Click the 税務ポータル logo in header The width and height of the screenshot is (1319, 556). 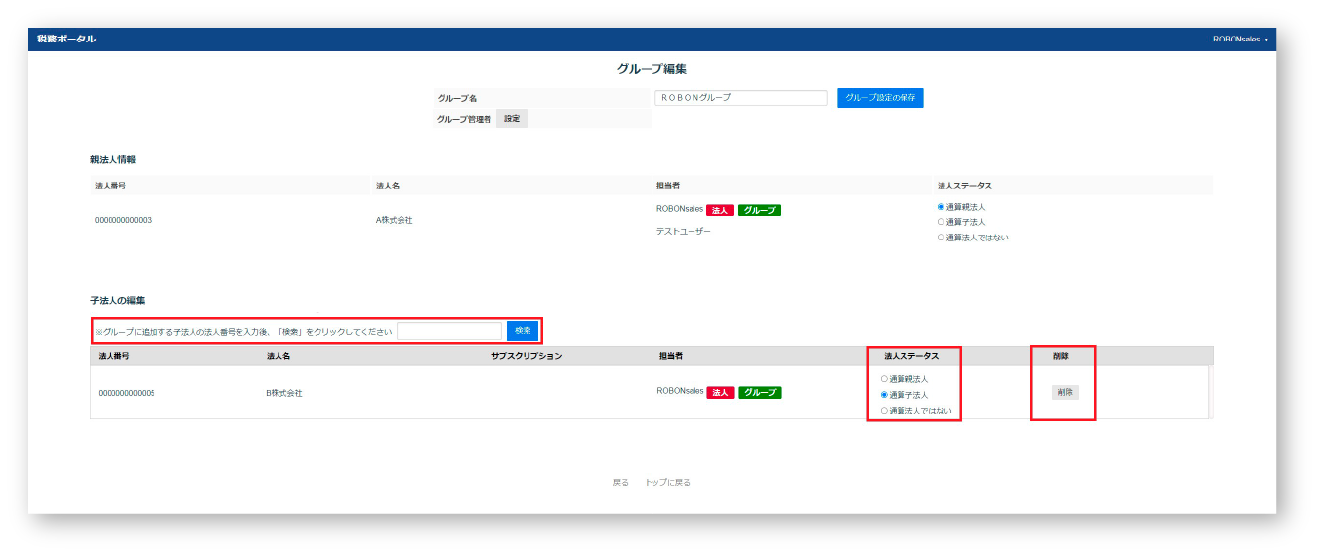tap(67, 39)
